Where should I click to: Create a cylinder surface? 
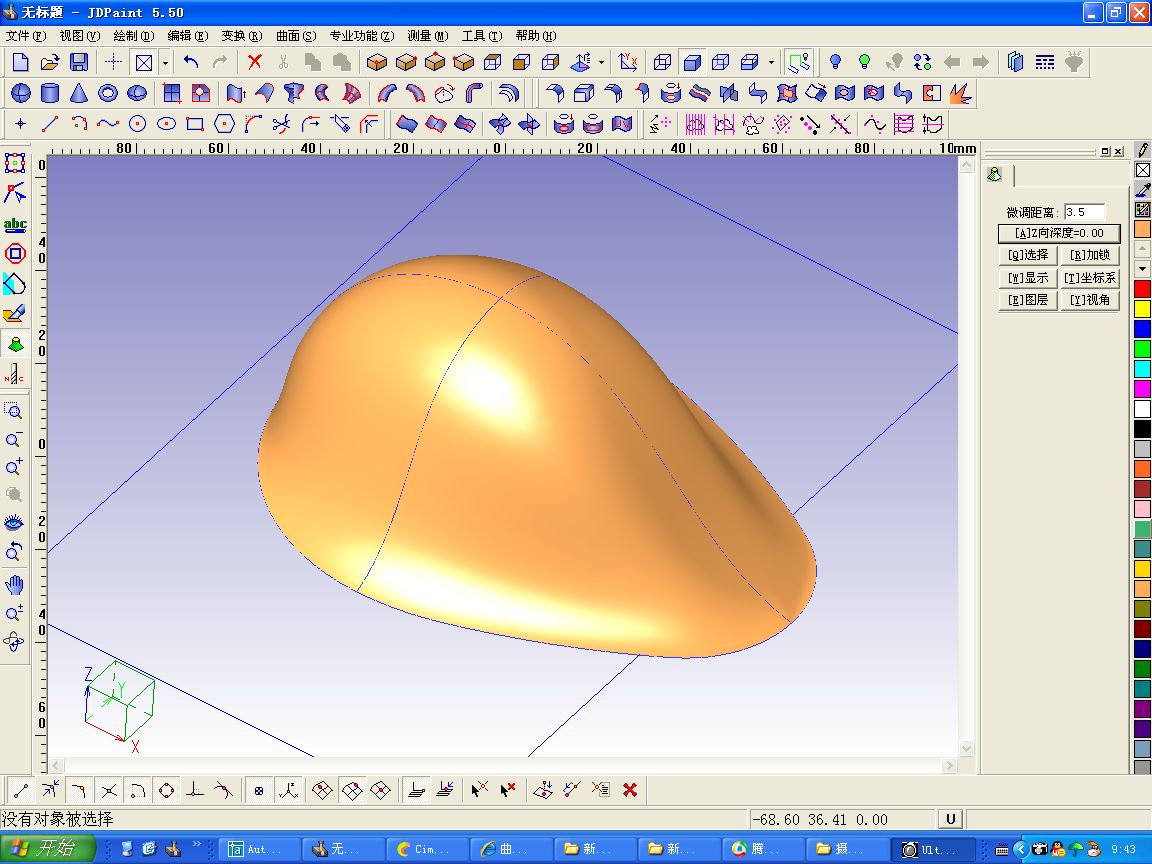[x=49, y=93]
